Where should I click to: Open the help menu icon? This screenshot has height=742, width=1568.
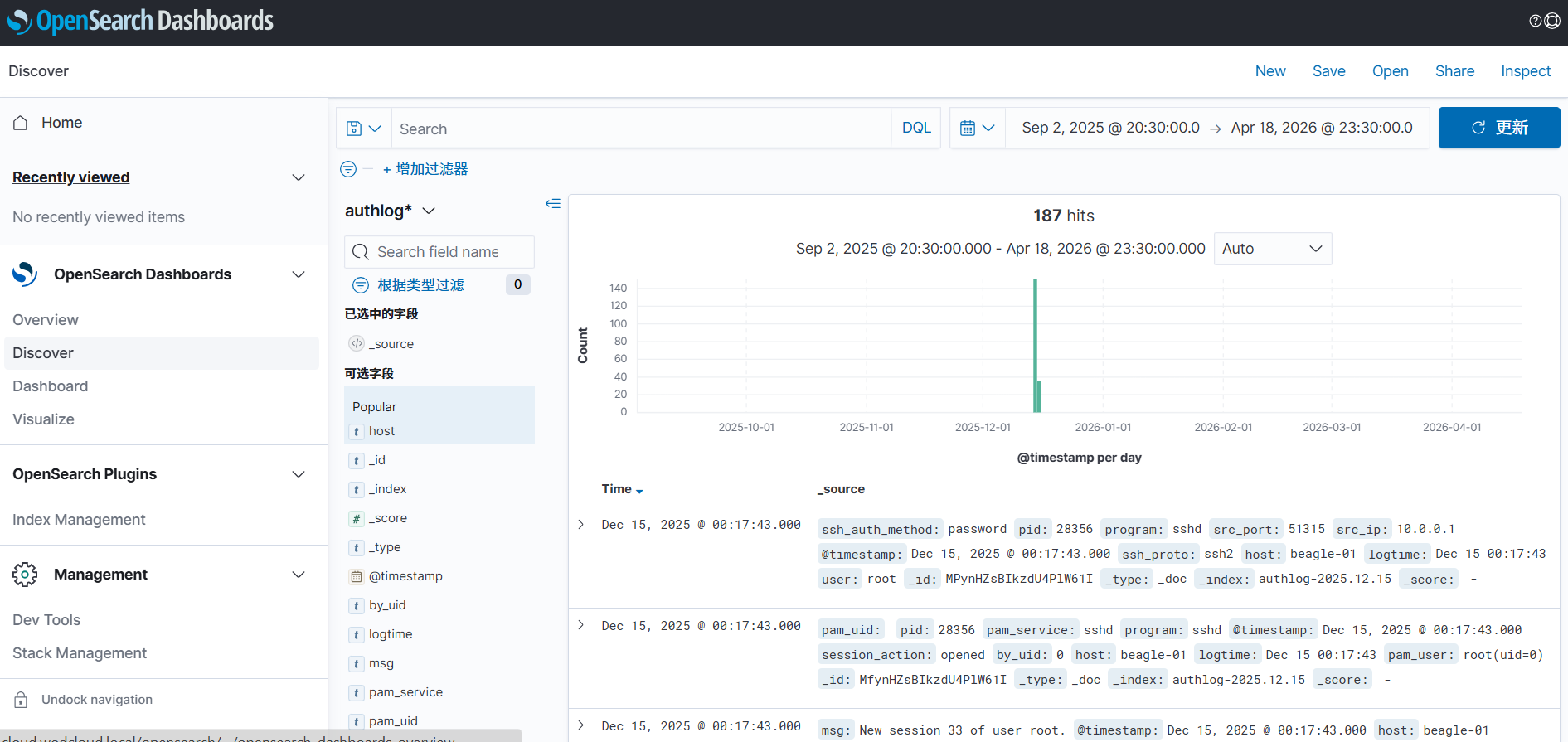pos(1535,21)
